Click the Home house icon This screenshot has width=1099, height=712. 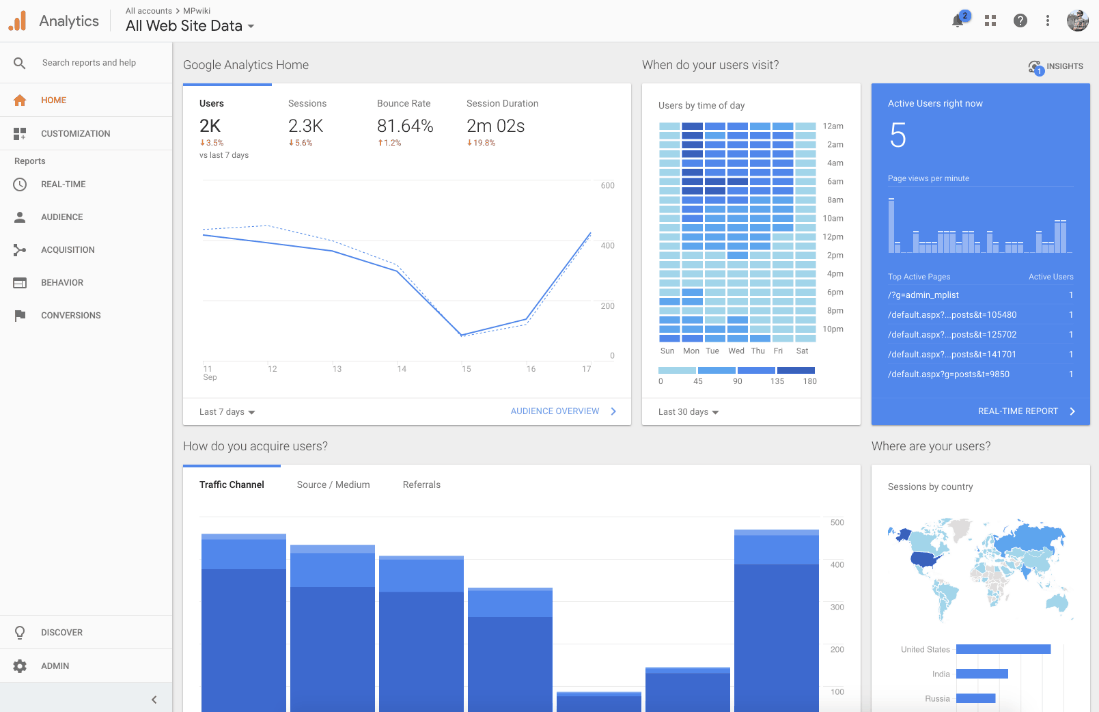tap(20, 100)
